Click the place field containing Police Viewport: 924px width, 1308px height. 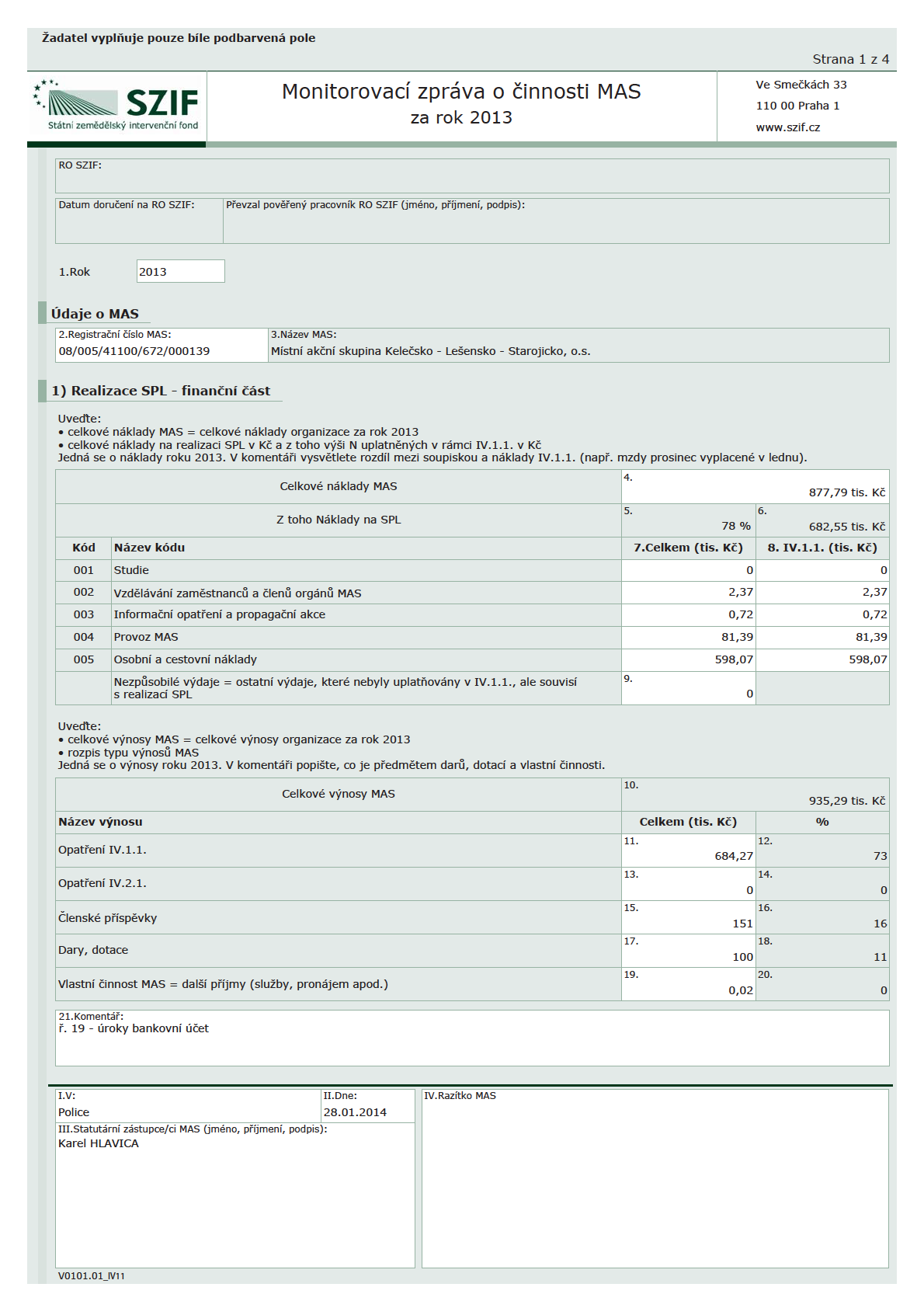point(188,1105)
